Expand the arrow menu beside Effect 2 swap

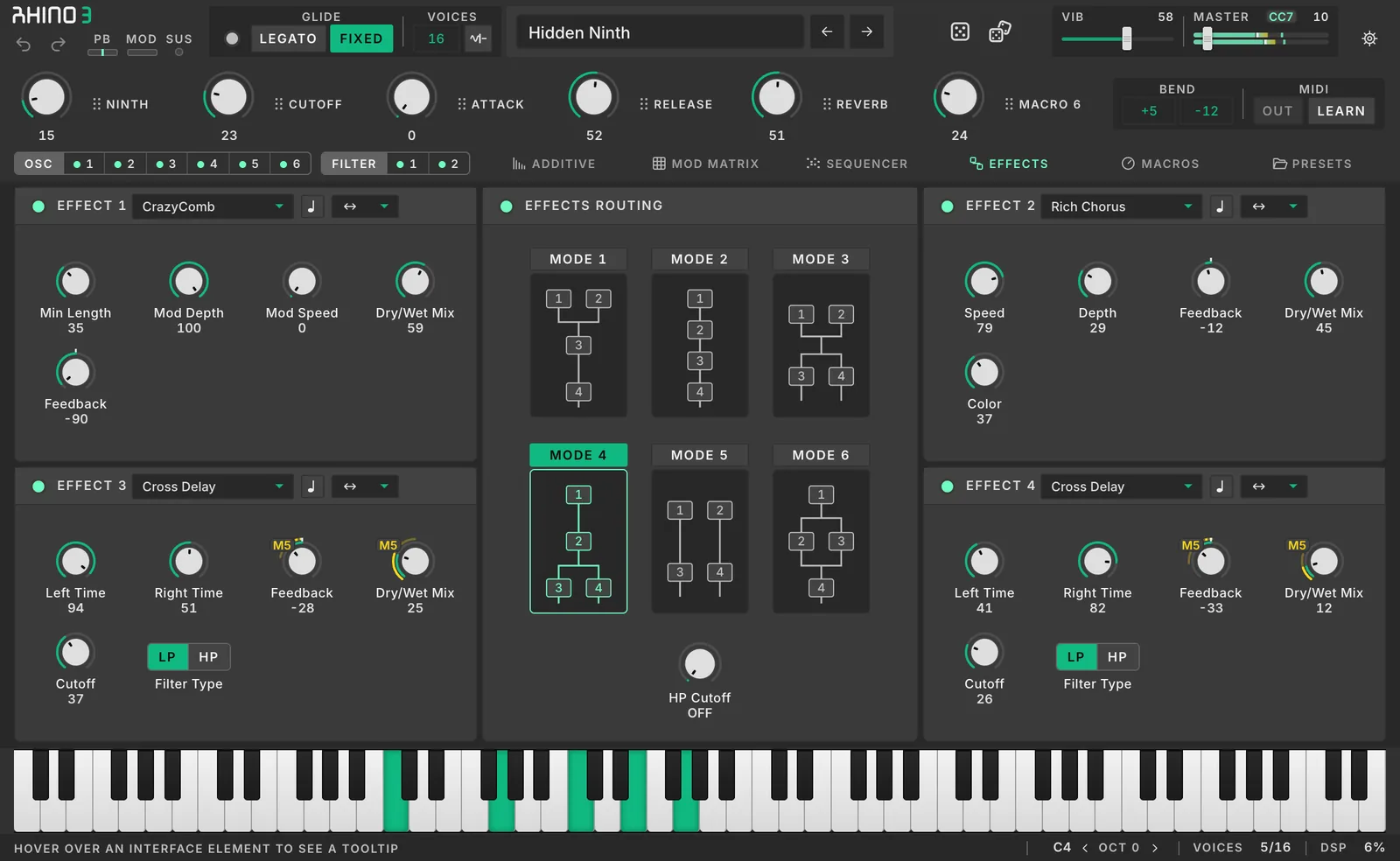click(x=1293, y=206)
